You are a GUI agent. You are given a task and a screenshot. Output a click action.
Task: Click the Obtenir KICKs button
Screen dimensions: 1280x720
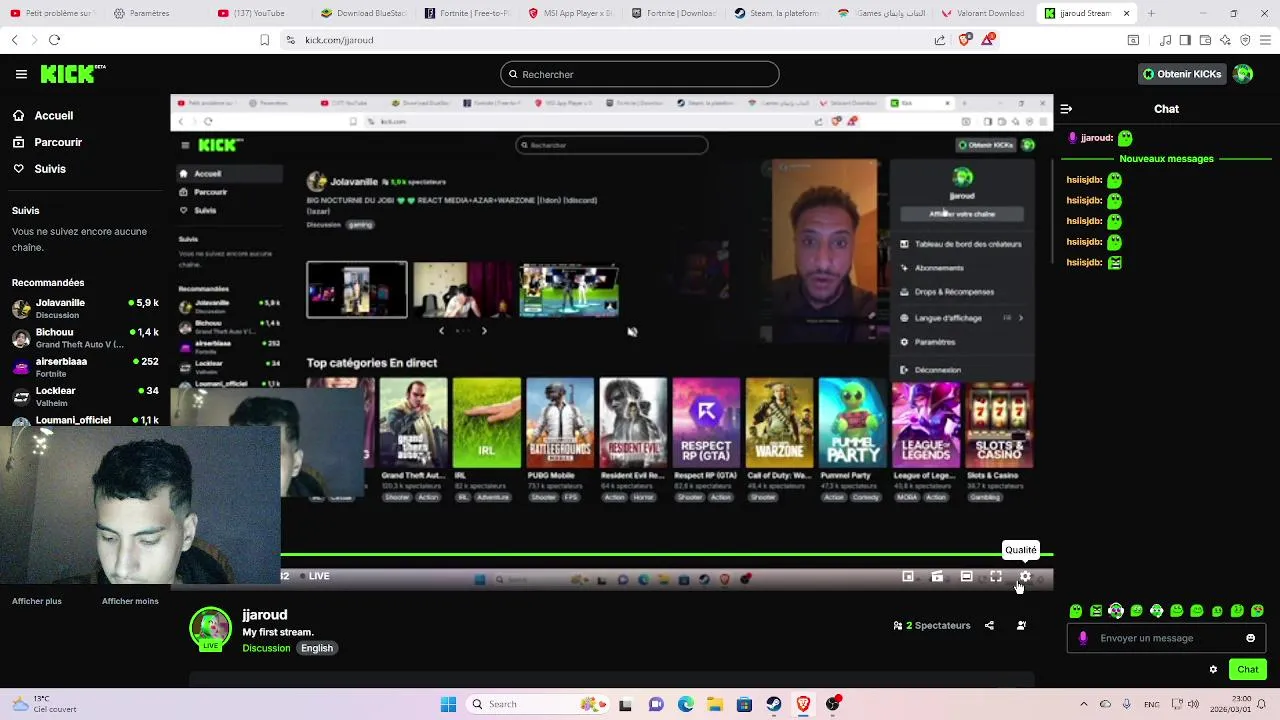pos(1182,74)
